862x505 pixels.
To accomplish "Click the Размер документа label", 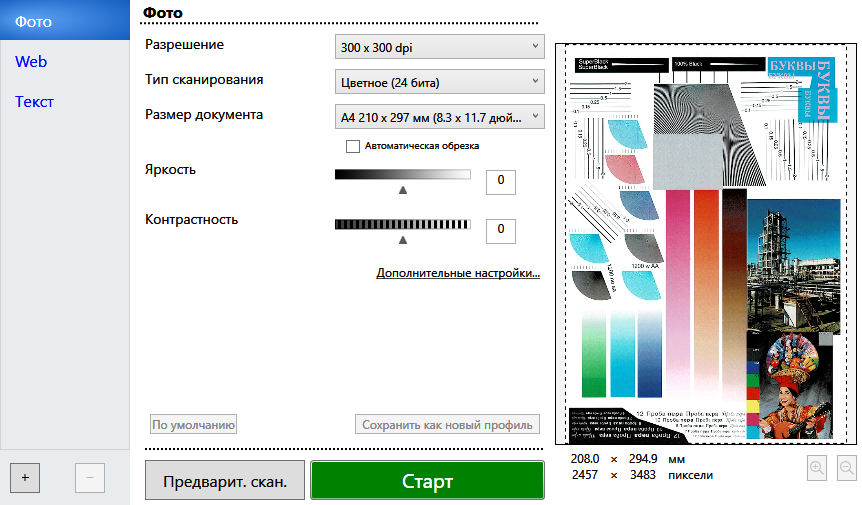I will 204,115.
